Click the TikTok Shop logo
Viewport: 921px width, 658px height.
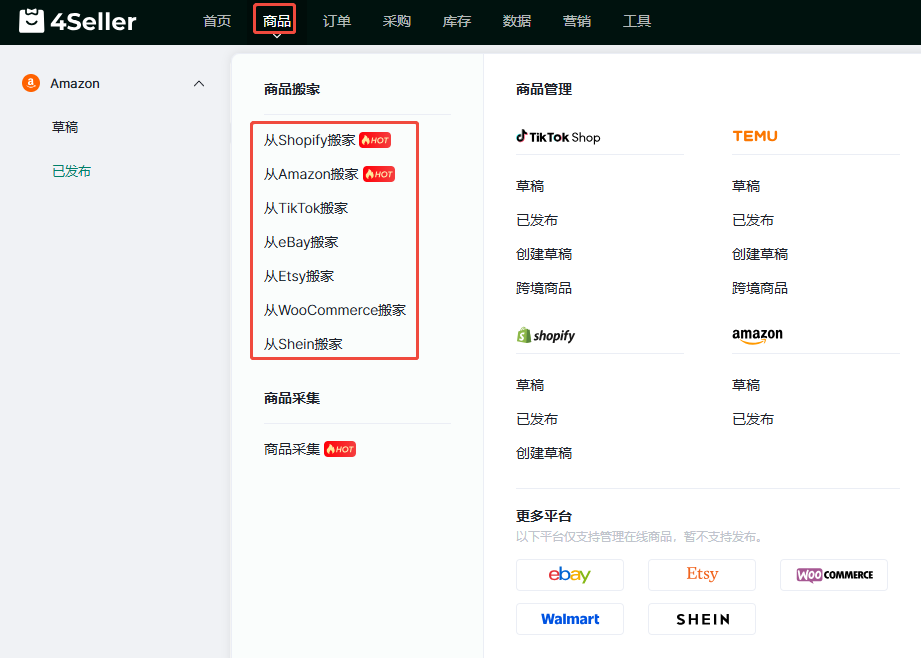[x=558, y=137]
